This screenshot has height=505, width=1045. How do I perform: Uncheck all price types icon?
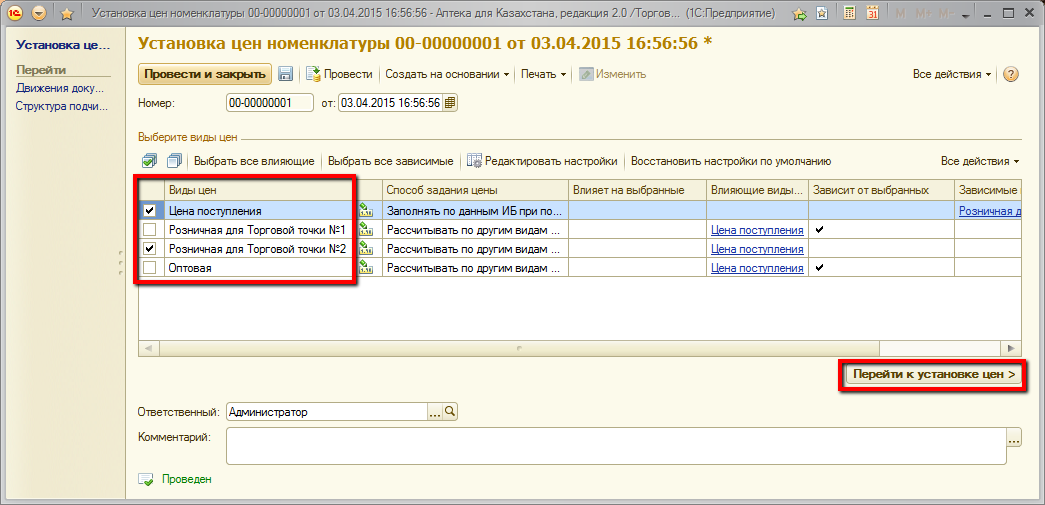point(173,161)
